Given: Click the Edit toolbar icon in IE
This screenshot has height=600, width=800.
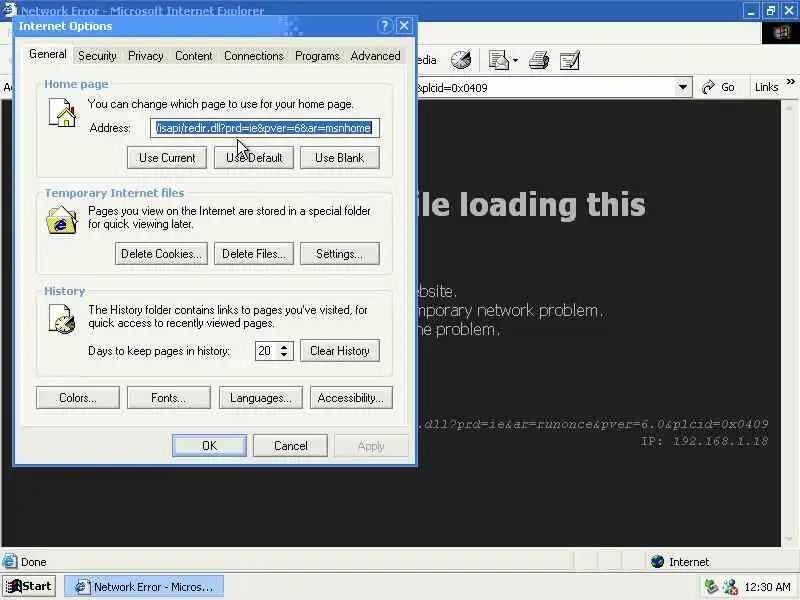Looking at the screenshot, I should click(570, 60).
